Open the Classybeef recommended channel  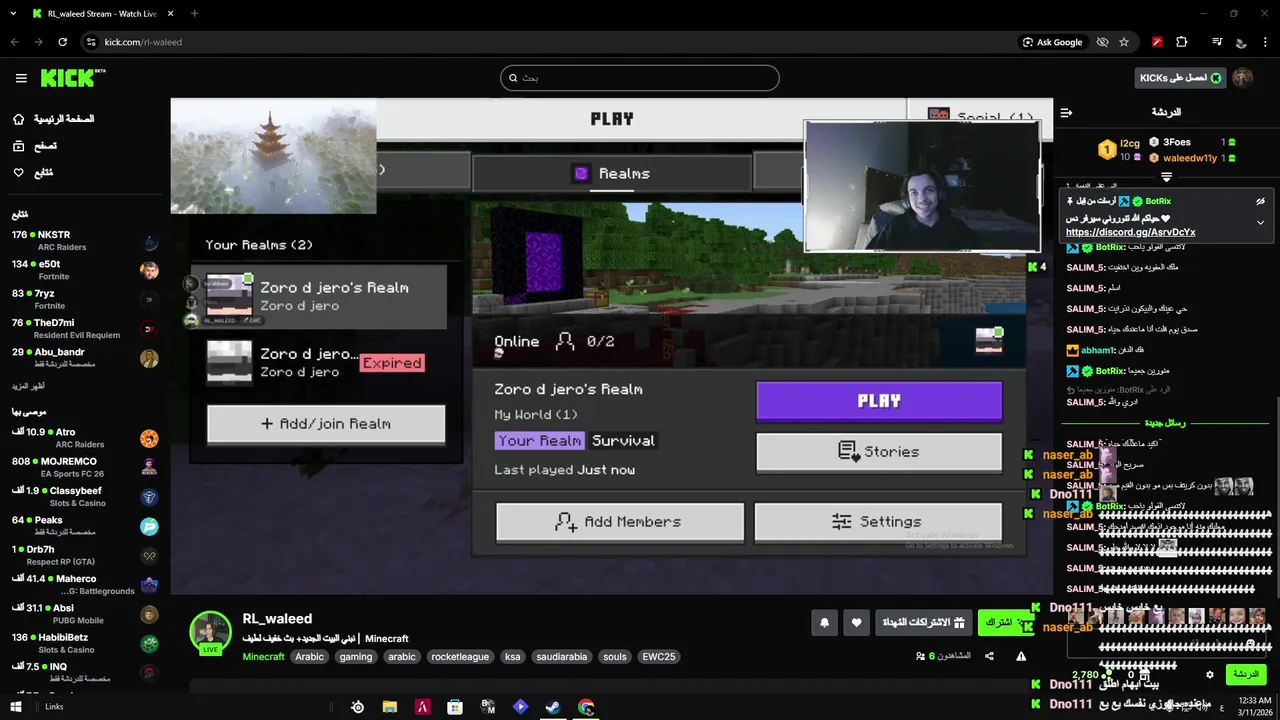(85, 497)
